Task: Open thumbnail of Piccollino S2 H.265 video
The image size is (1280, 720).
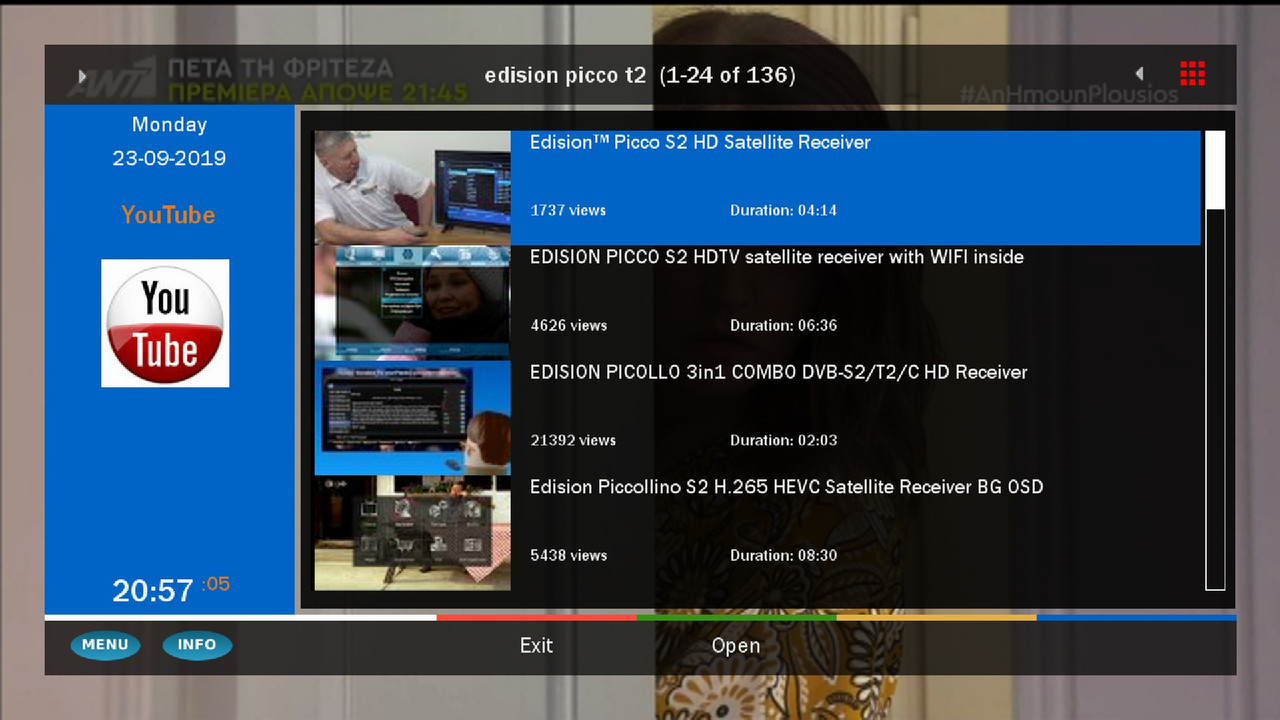Action: click(x=412, y=533)
